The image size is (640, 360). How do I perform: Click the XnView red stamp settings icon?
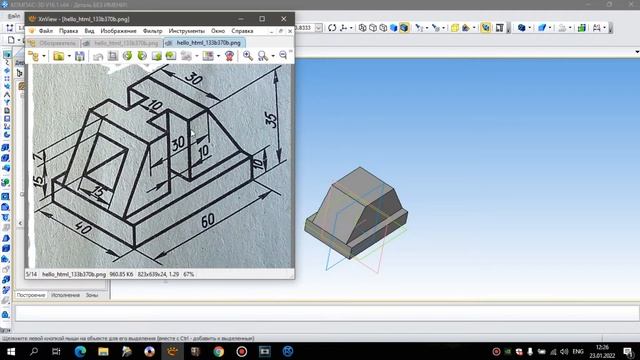point(229,56)
